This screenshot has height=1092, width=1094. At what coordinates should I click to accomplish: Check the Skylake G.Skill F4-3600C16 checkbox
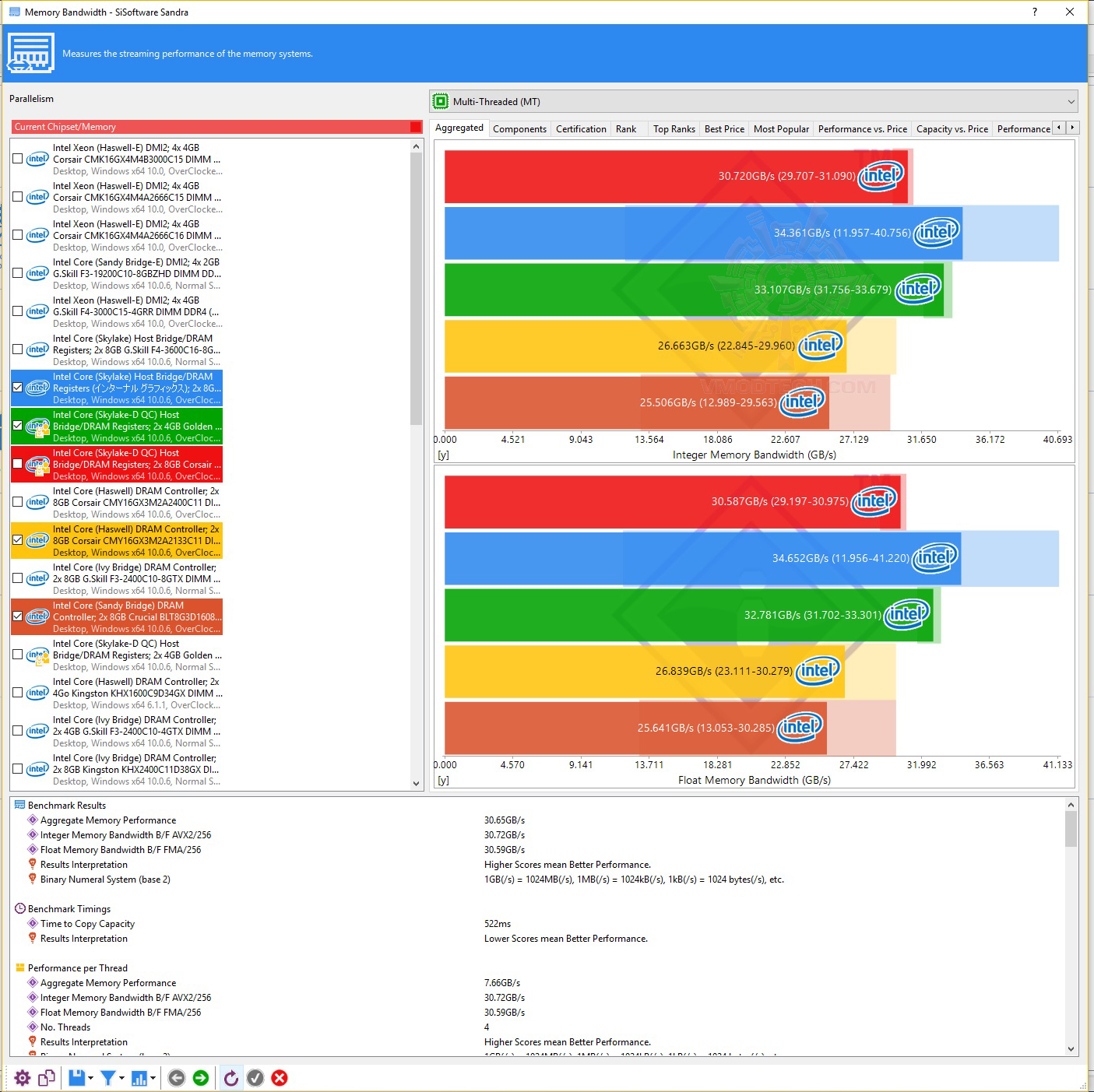[x=18, y=349]
